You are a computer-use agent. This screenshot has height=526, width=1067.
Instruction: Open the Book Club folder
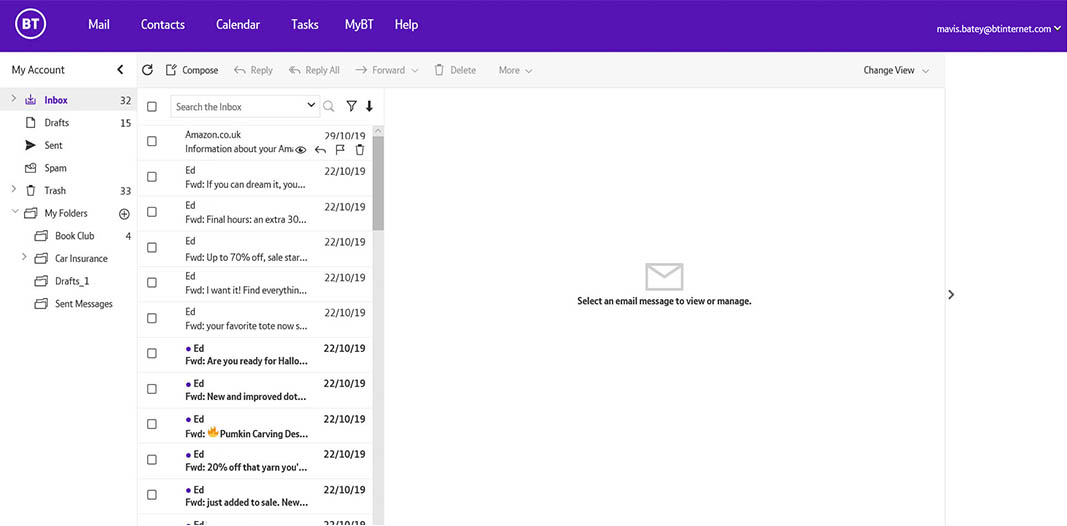click(74, 236)
